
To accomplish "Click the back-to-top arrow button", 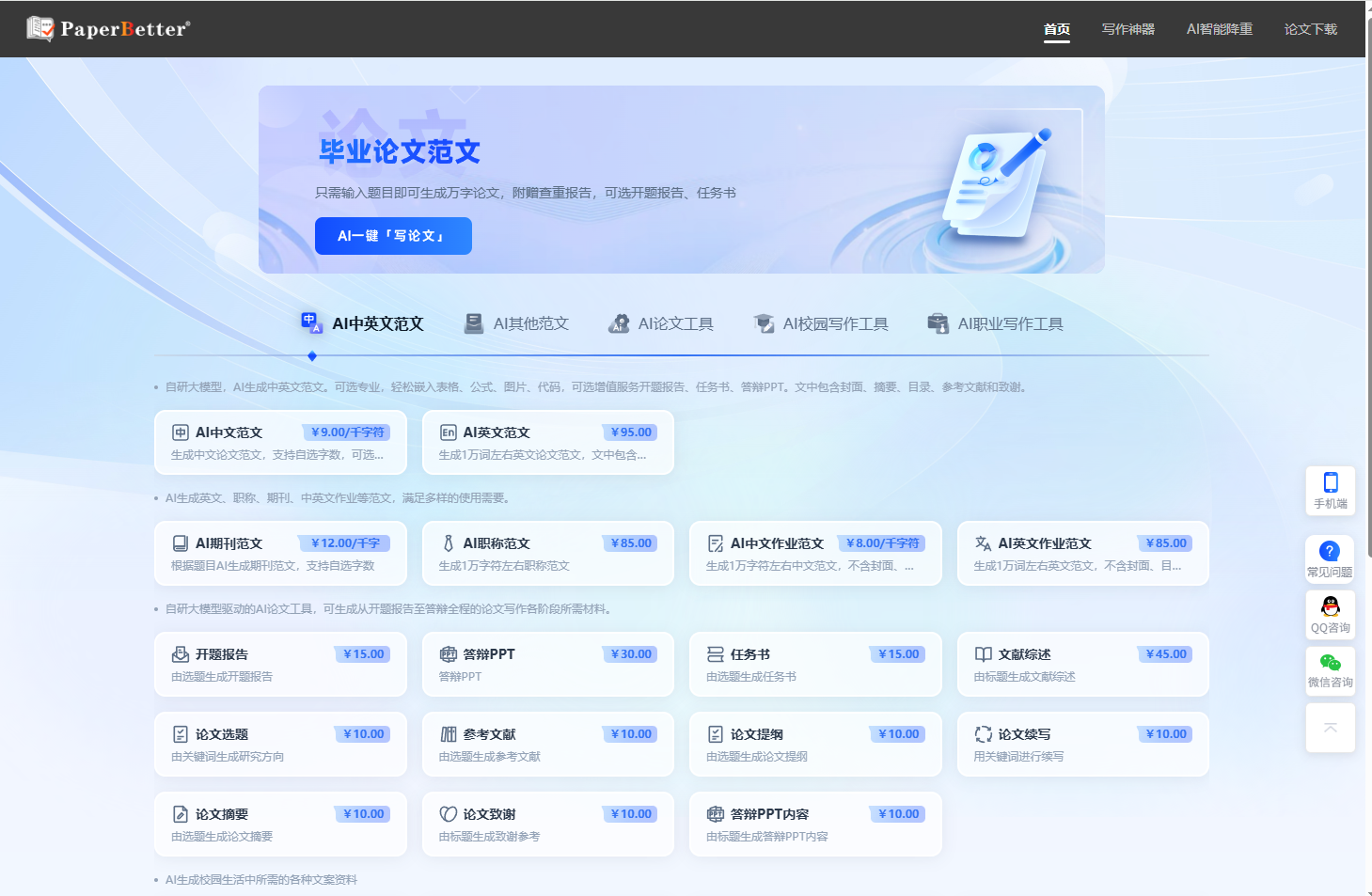I will coord(1331,728).
